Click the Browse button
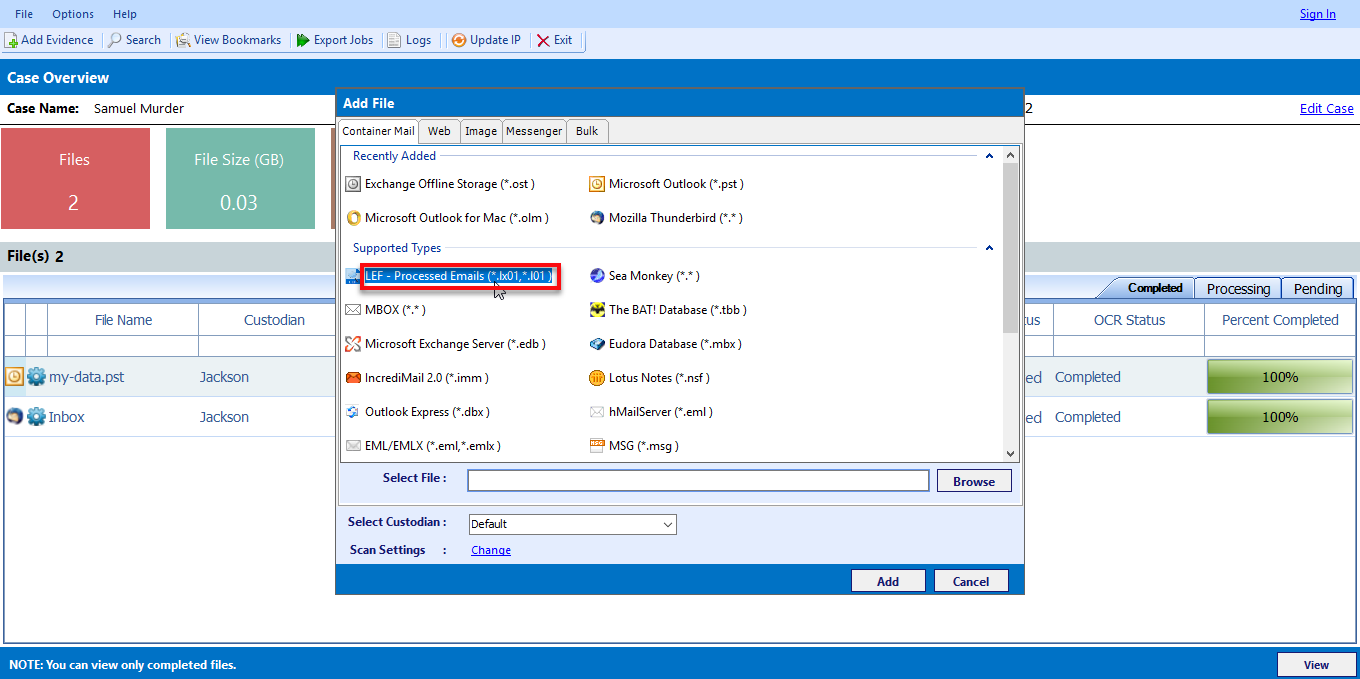This screenshot has height=679, width=1360. [973, 480]
